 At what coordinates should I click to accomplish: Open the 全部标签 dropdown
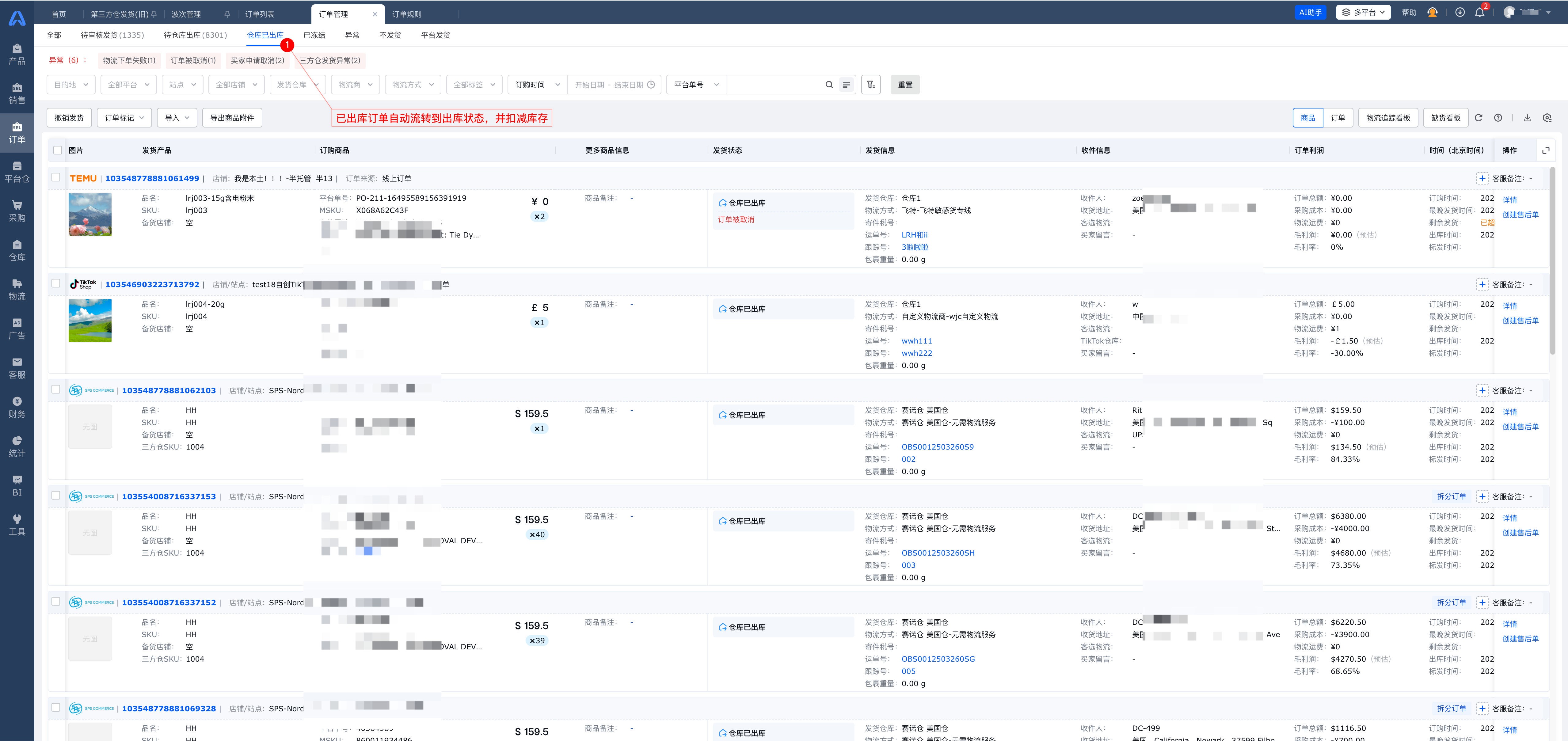coord(474,85)
